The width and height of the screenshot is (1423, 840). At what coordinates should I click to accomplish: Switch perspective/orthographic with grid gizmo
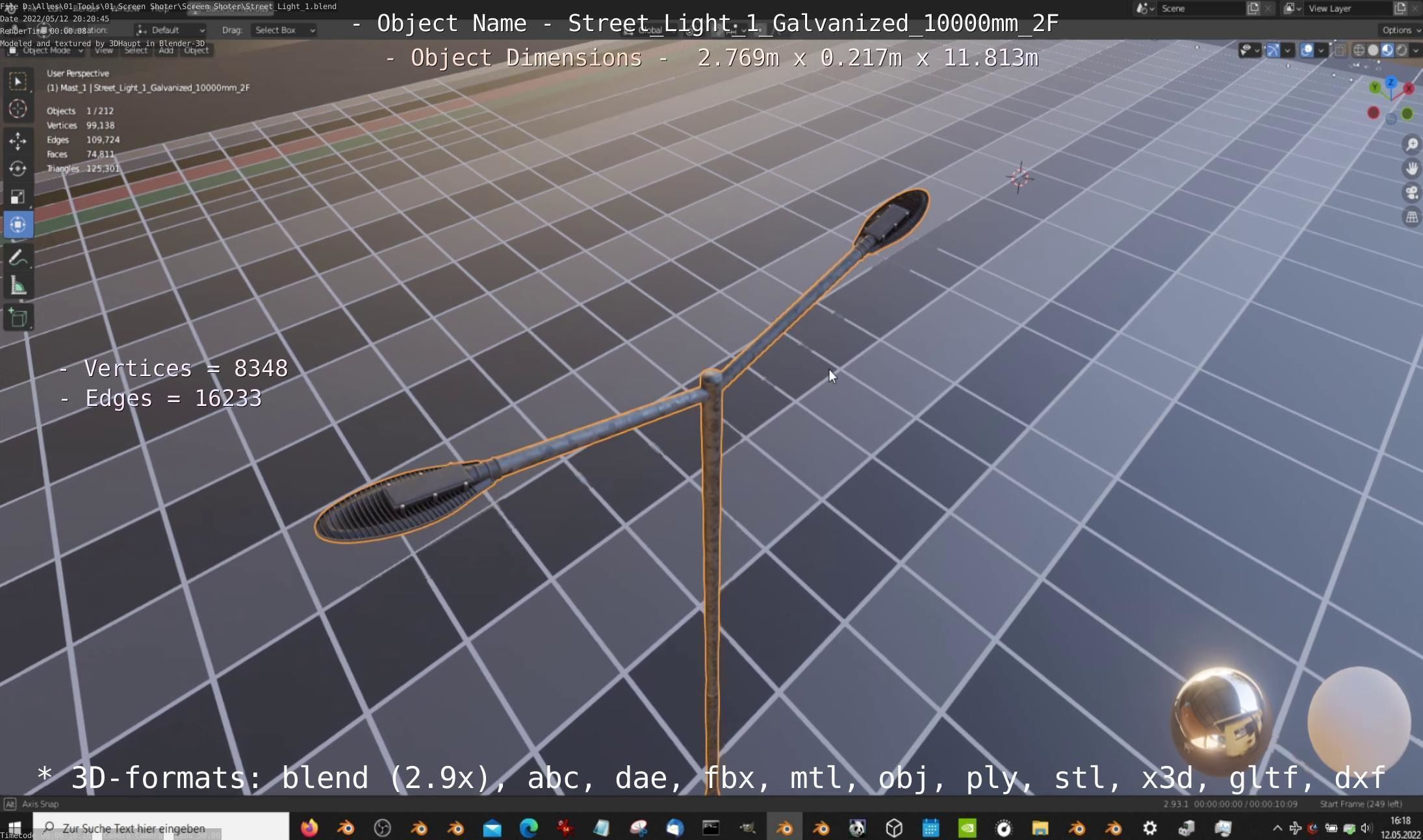click(x=1411, y=216)
